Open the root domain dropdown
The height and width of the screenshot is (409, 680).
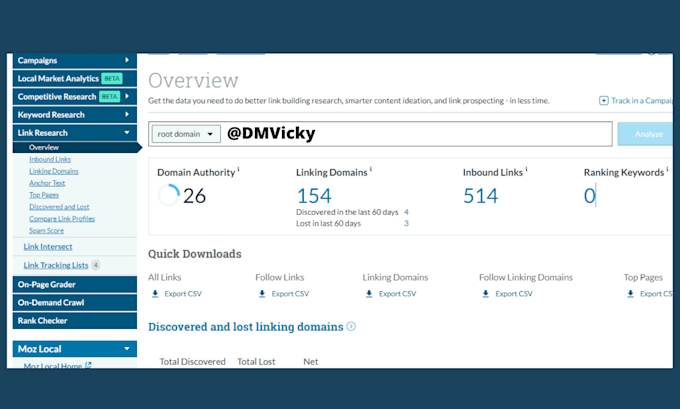coord(186,134)
